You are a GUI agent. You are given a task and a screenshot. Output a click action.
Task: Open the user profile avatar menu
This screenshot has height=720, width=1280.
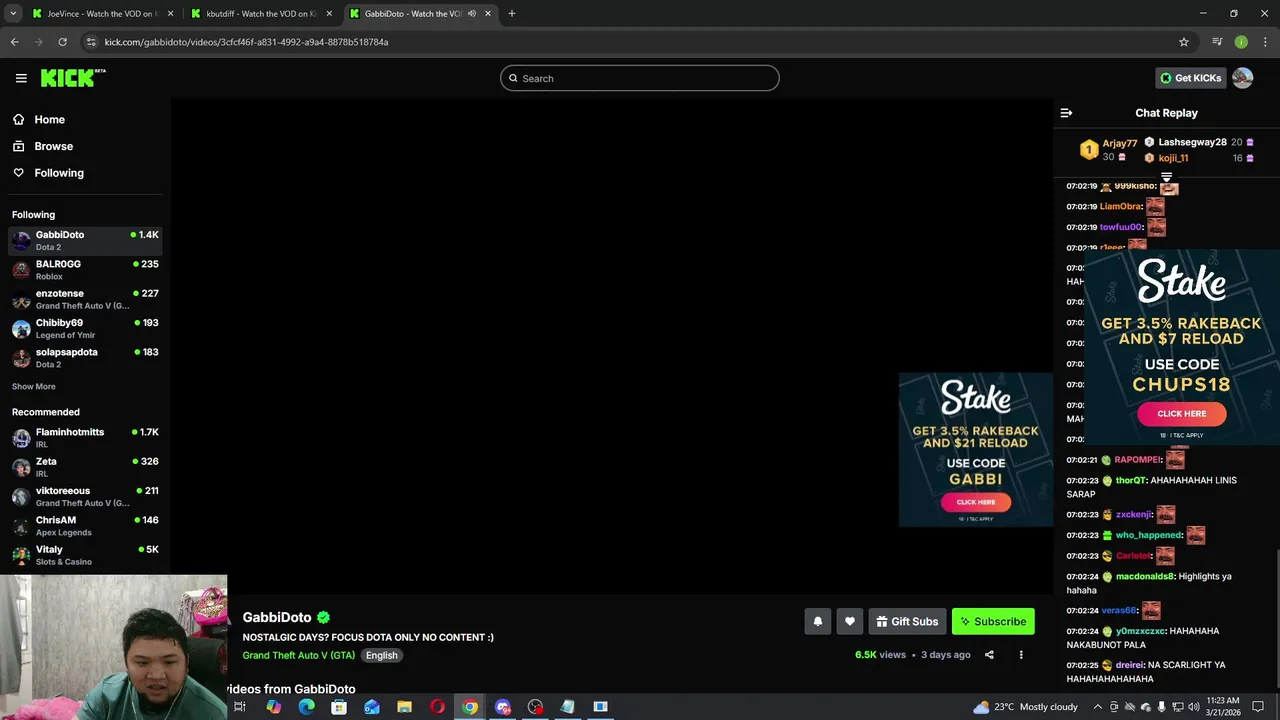point(1243,78)
